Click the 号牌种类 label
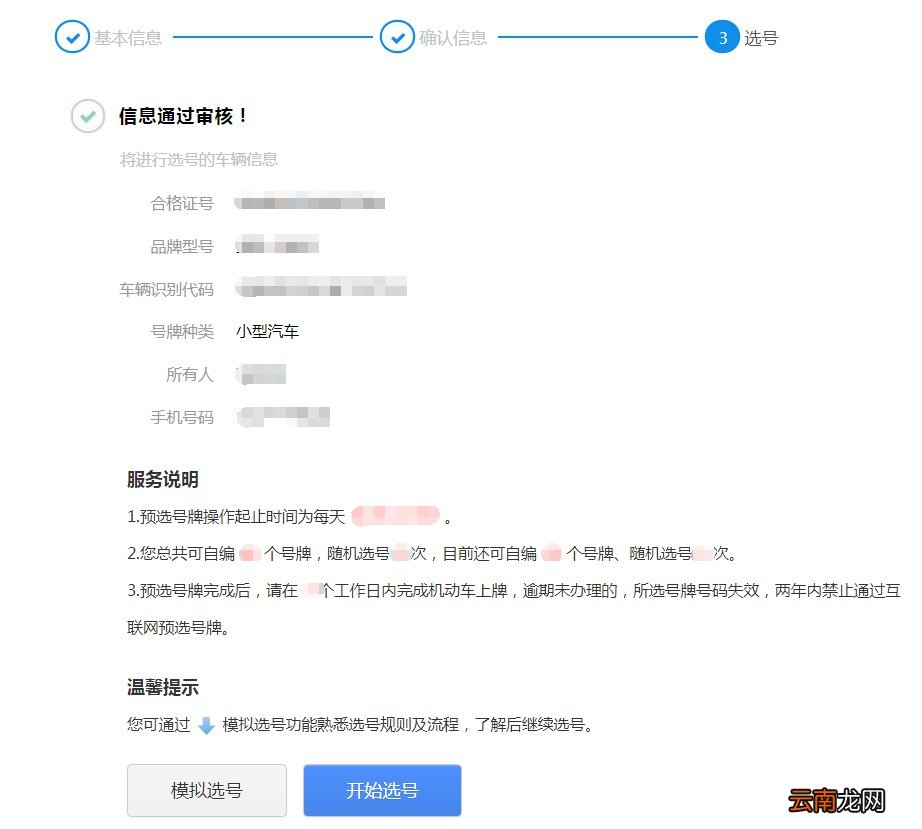Screen dimensions: 922x829 pos(182,332)
